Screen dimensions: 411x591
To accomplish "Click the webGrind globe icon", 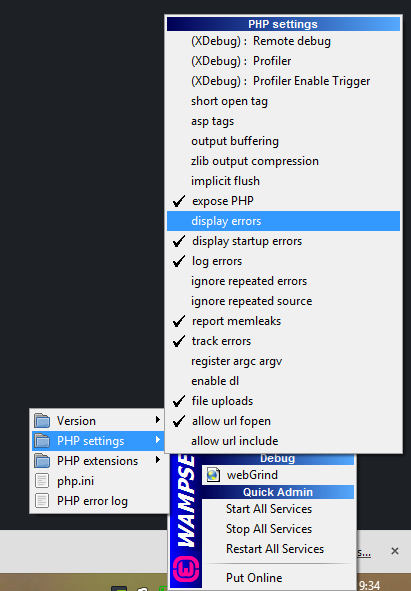I will pyautogui.click(x=213, y=475).
